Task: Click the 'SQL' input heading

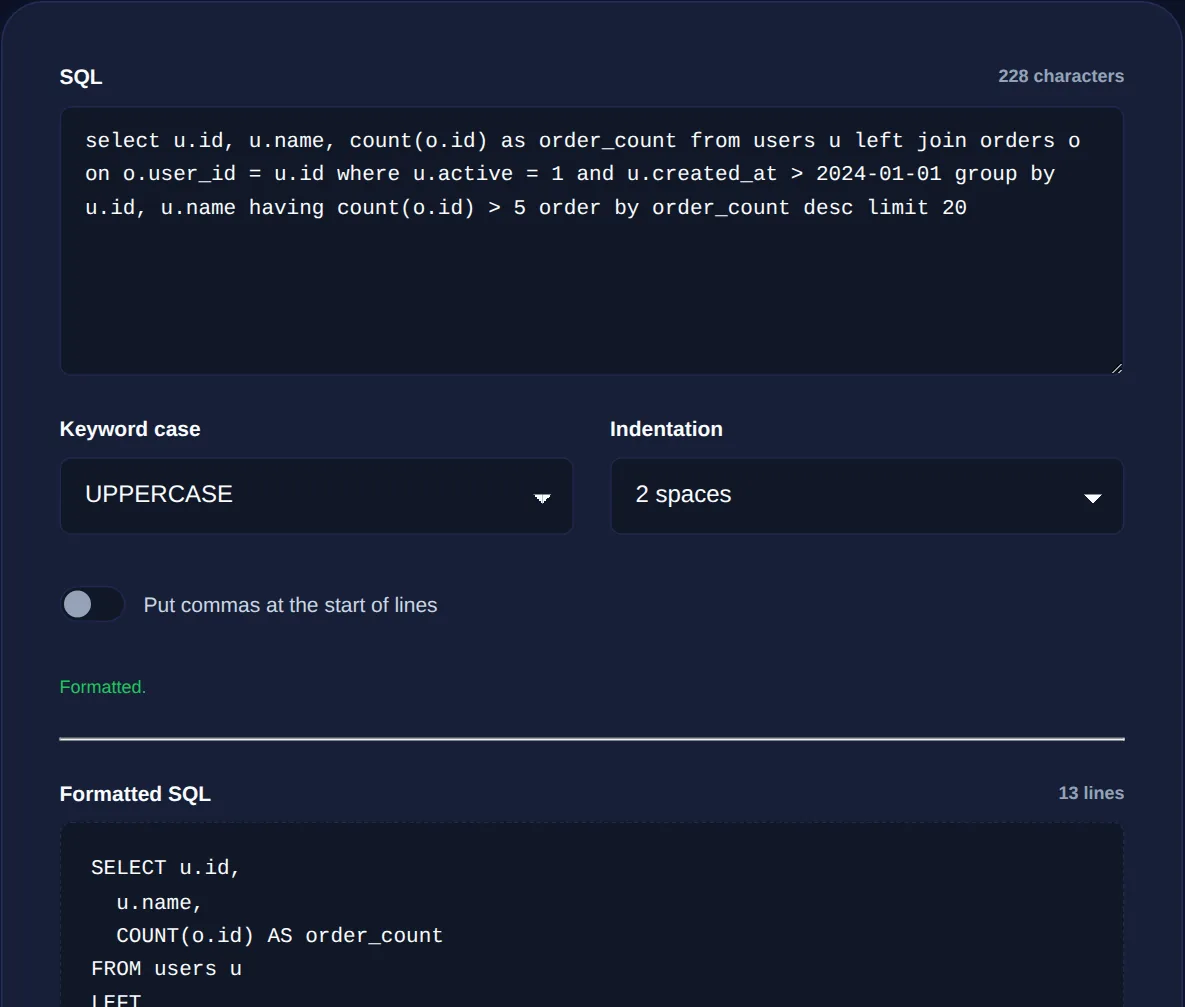Action: click(81, 77)
